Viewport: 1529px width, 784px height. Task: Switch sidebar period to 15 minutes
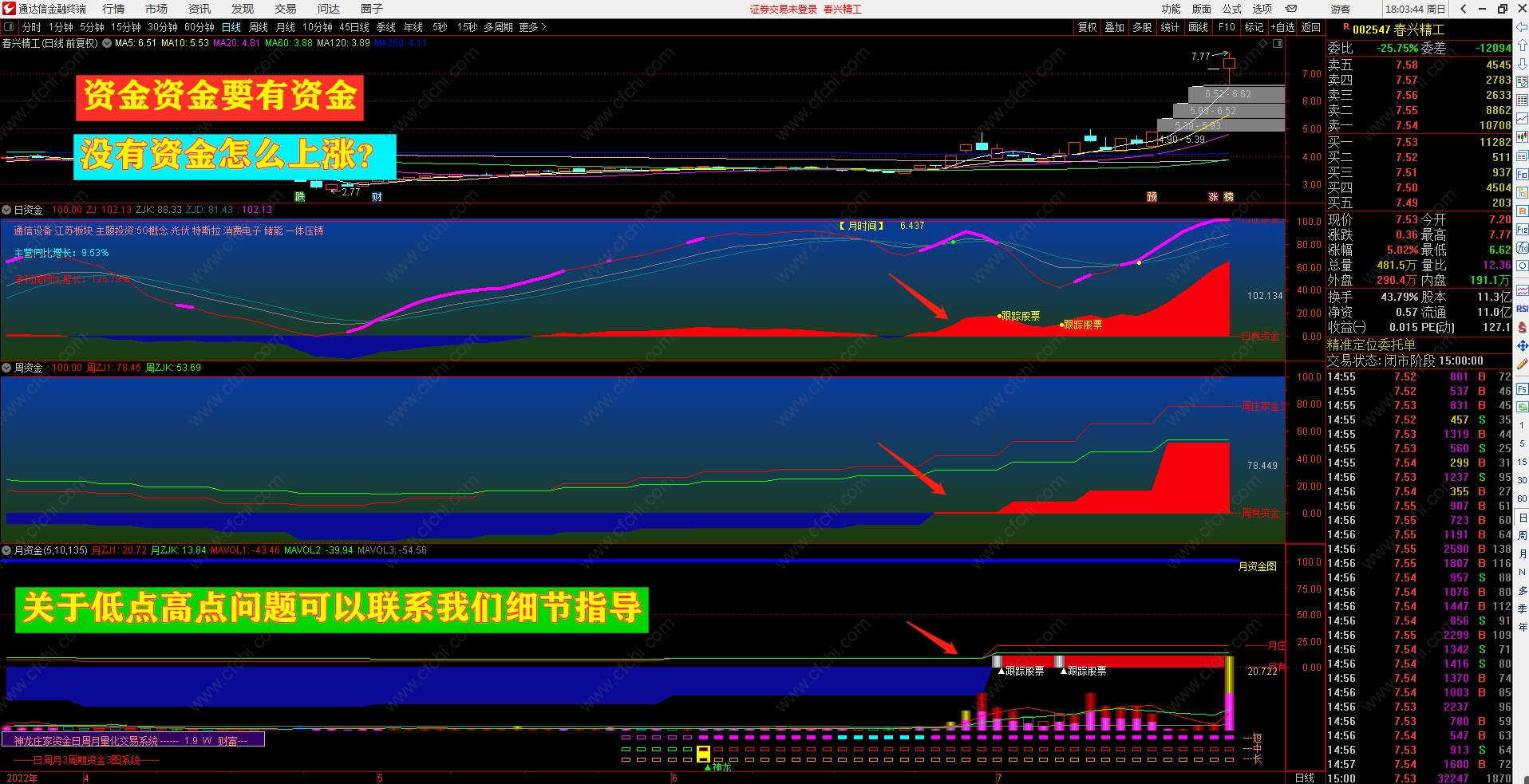pos(1522,462)
